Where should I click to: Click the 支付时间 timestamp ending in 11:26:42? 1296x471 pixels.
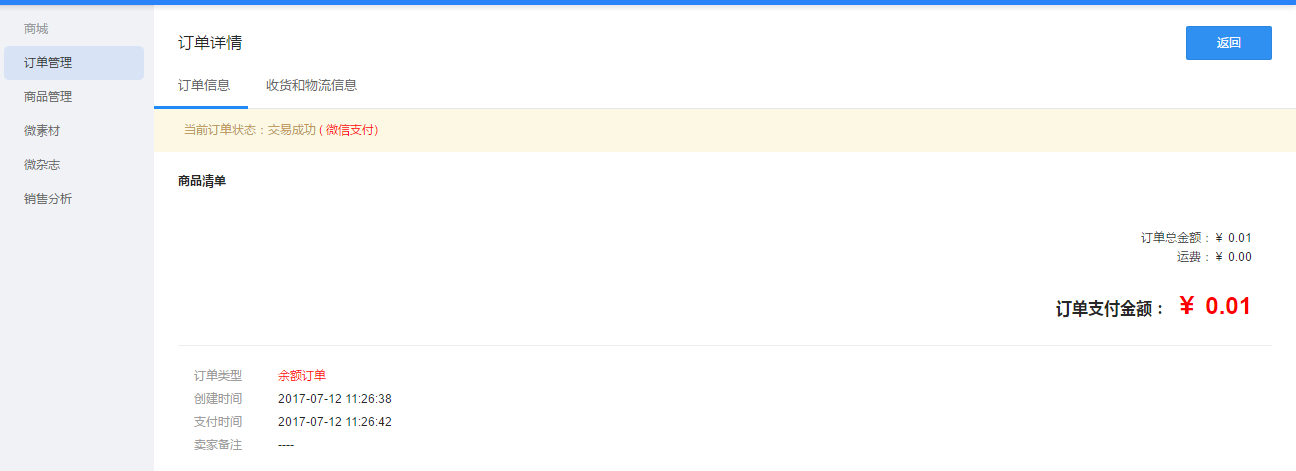(x=335, y=422)
